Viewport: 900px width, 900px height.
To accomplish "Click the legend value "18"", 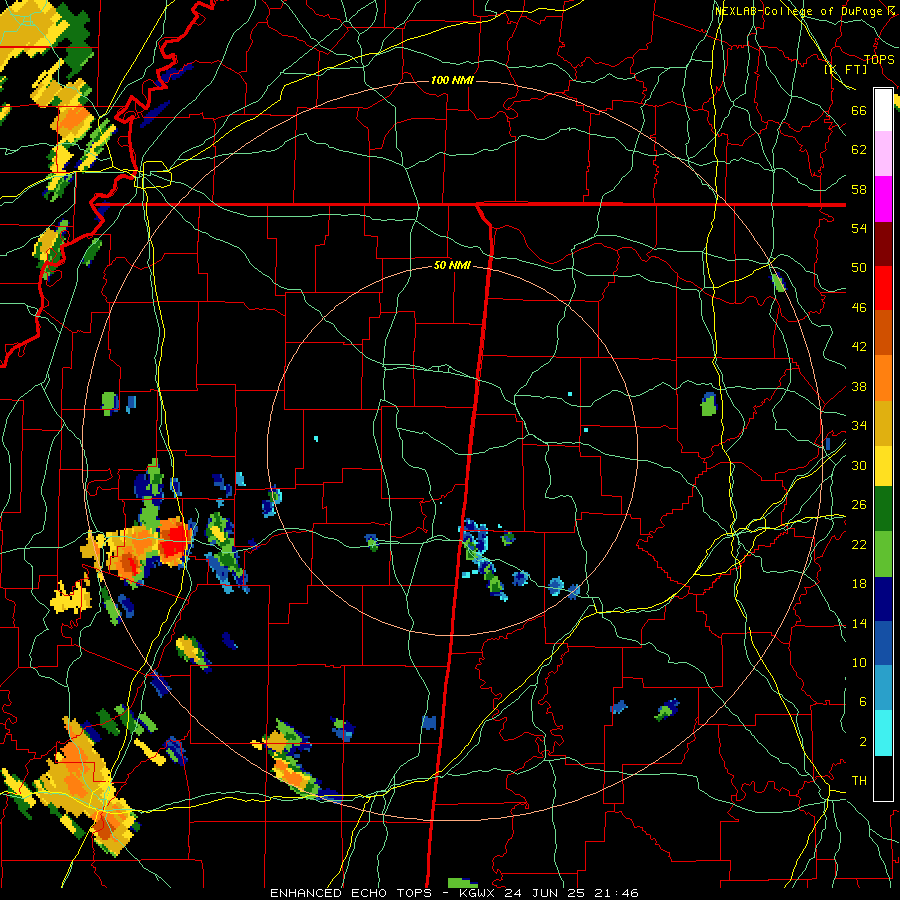I will (859, 584).
